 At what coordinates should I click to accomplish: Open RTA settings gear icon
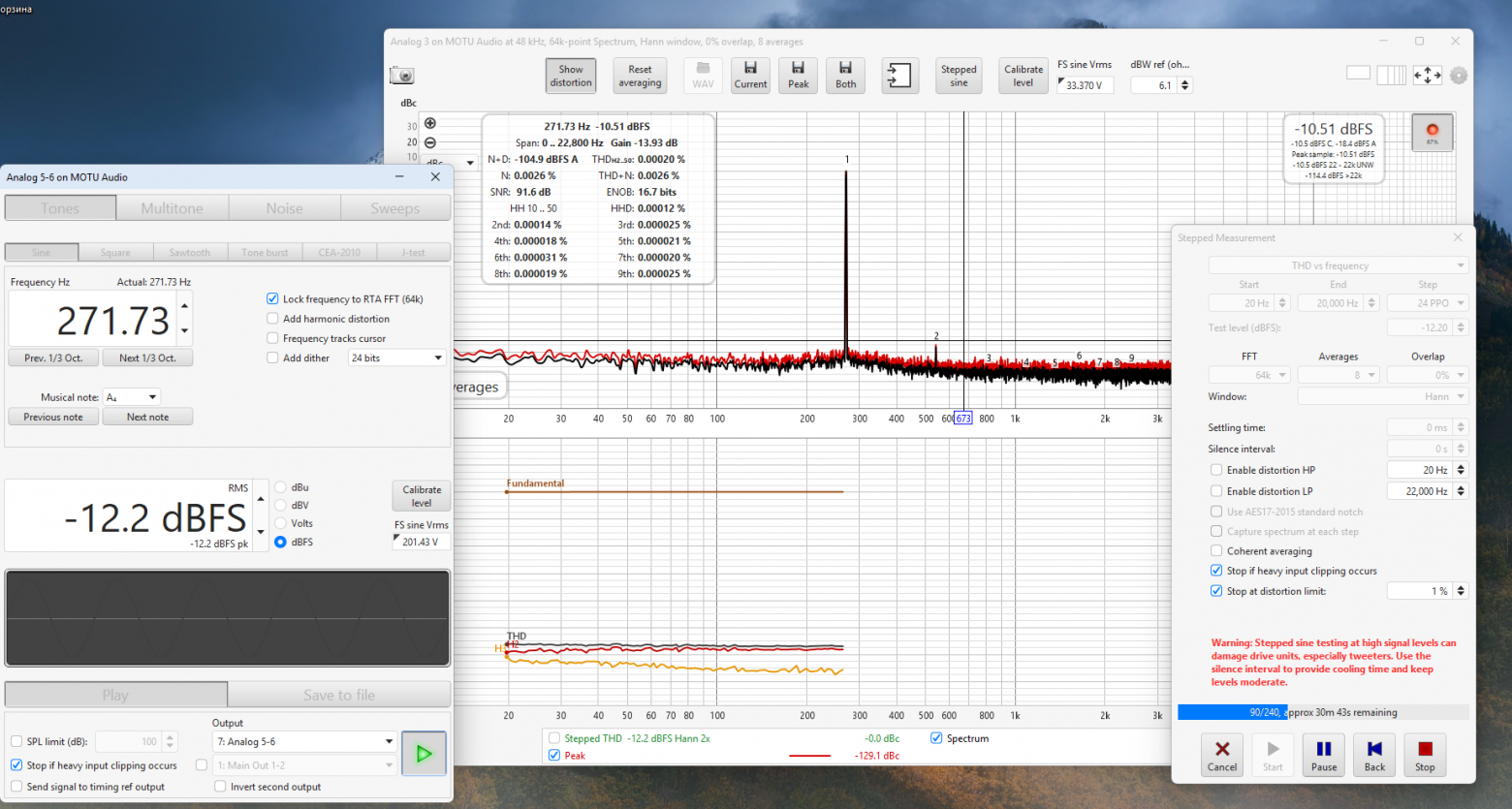[x=1459, y=75]
